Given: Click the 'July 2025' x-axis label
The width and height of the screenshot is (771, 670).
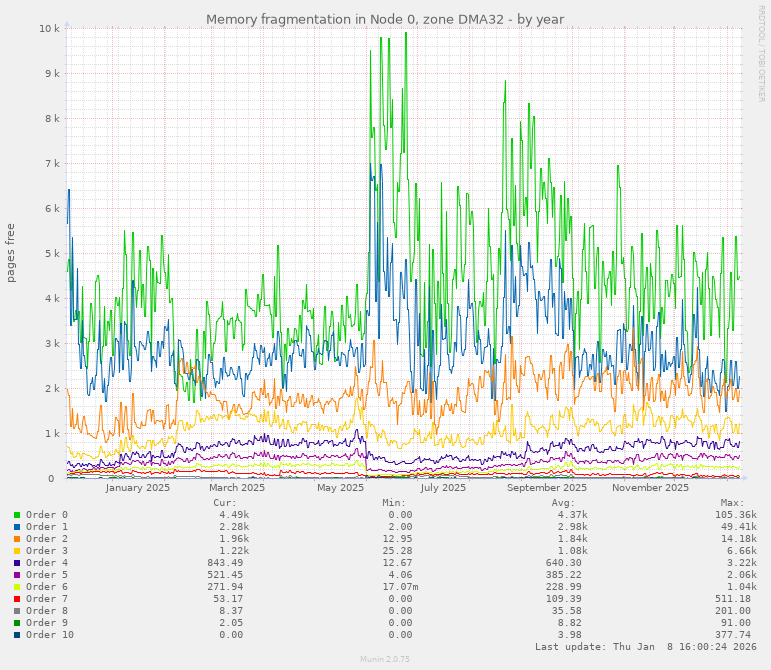Looking at the screenshot, I should coord(443,488).
